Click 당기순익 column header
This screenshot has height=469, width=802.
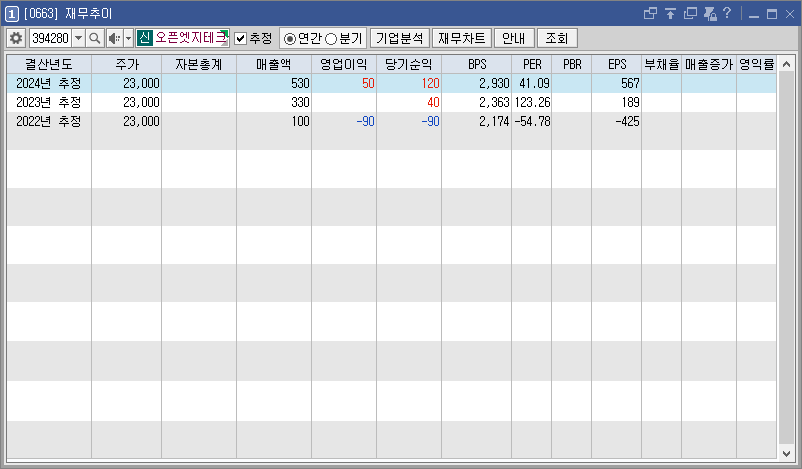click(x=409, y=64)
